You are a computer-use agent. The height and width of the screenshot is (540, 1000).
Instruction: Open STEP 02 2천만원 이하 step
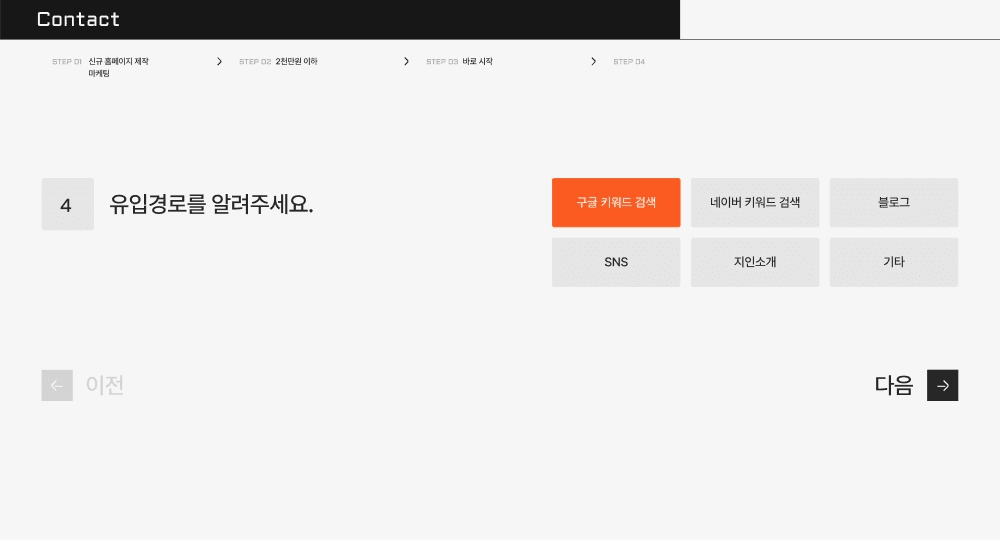click(278, 62)
